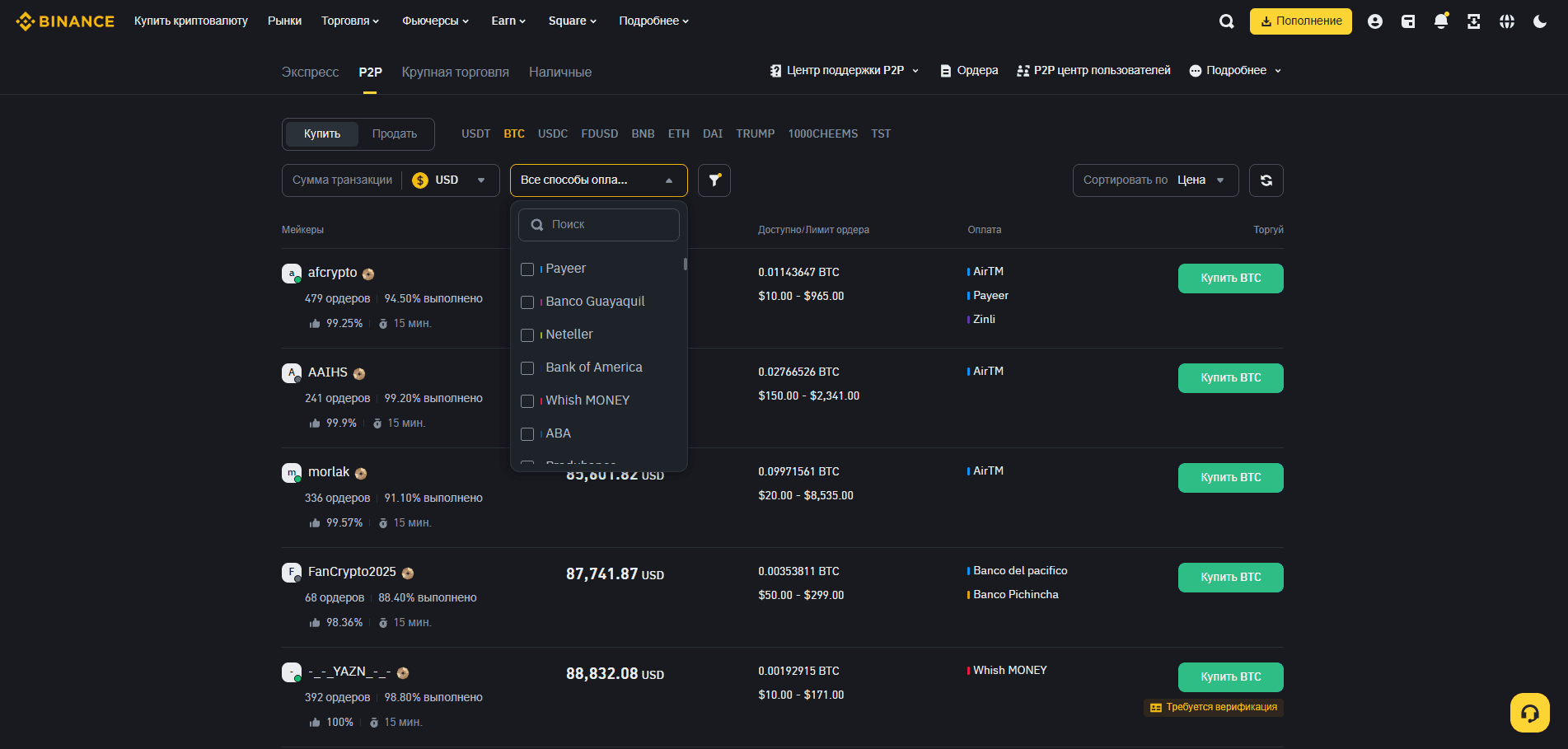Click morlak's merchant badge icon
The height and width of the screenshot is (749, 1568).
coord(360,474)
